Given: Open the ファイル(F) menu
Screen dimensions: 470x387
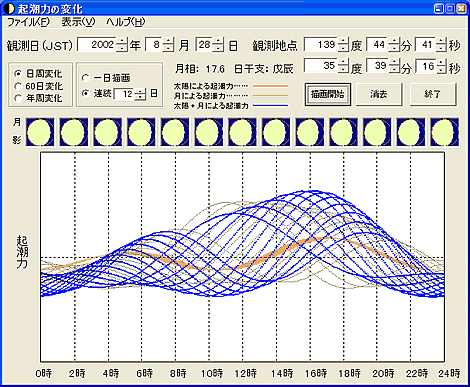Looking at the screenshot, I should pyautogui.click(x=29, y=22).
